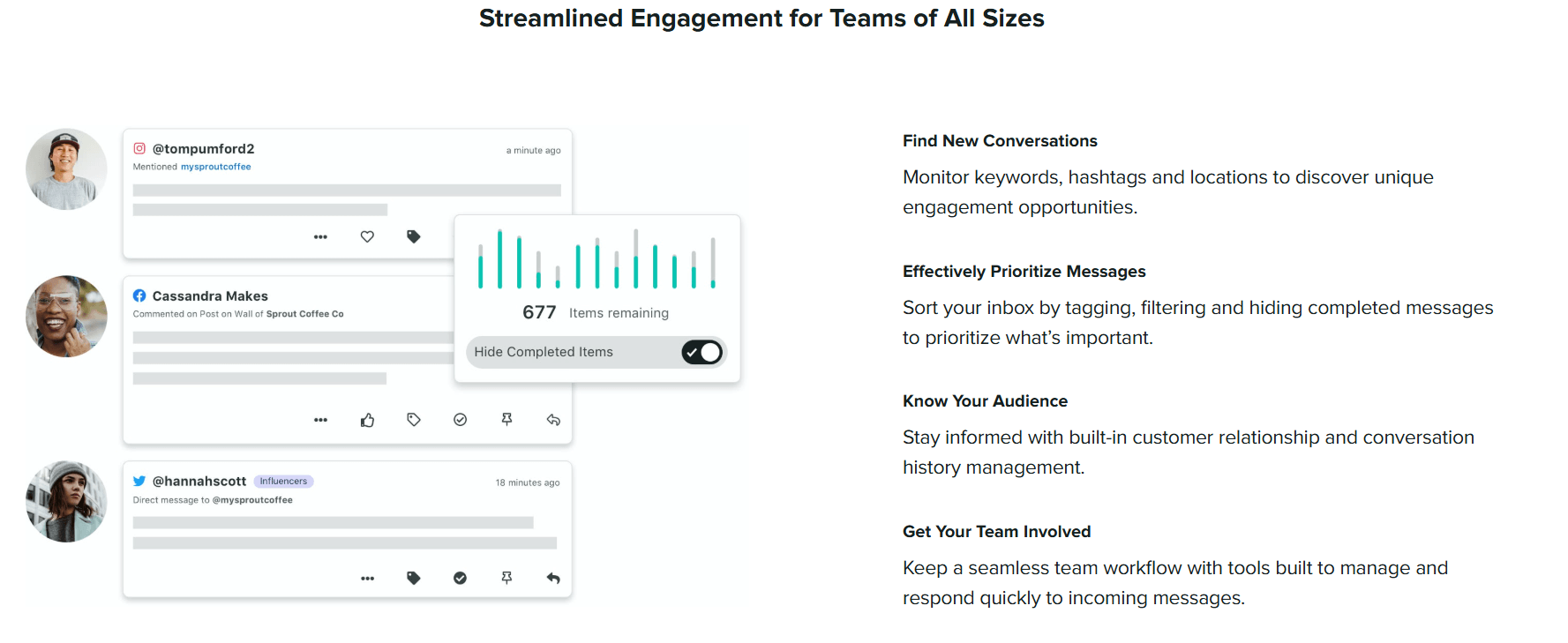Pin the Cassandra Makes message
This screenshot has height=643, width=1568.
(506, 420)
